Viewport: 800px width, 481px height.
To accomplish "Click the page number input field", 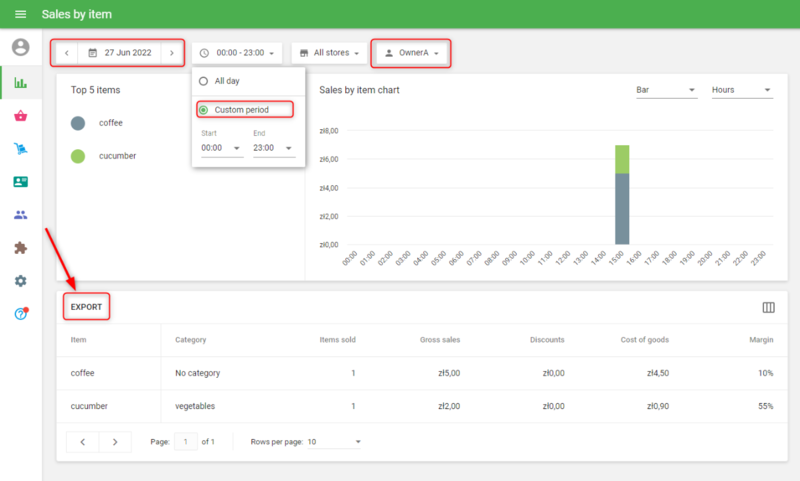I will 185,441.
